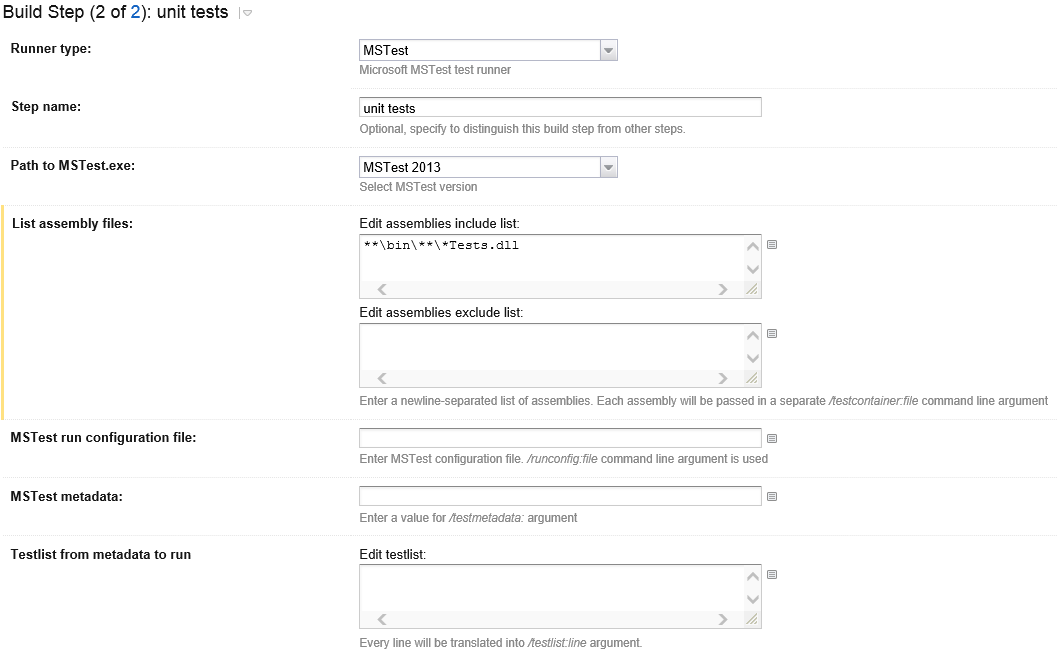This screenshot has height=653, width=1057.
Task: Focus the MSTest run configuration file field
Action: pyautogui.click(x=560, y=438)
